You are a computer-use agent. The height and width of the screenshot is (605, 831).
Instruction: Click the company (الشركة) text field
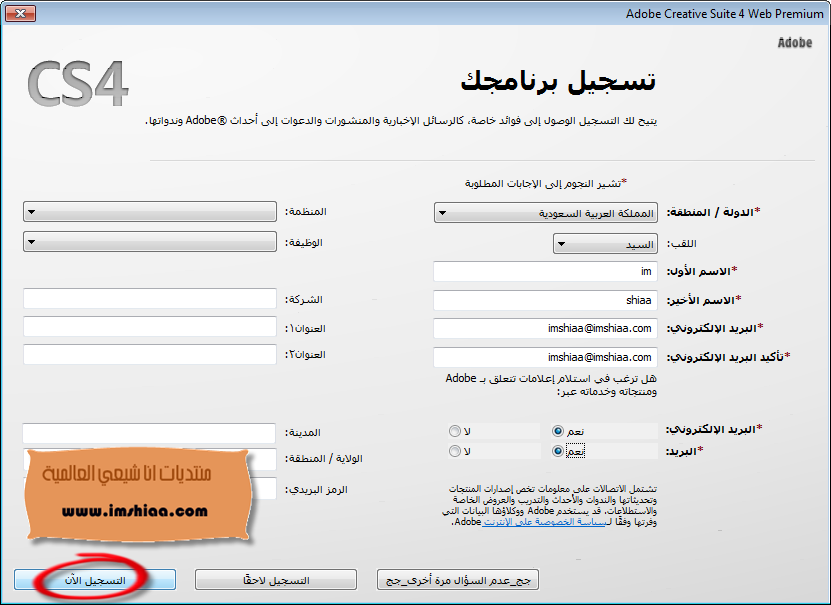click(x=150, y=299)
